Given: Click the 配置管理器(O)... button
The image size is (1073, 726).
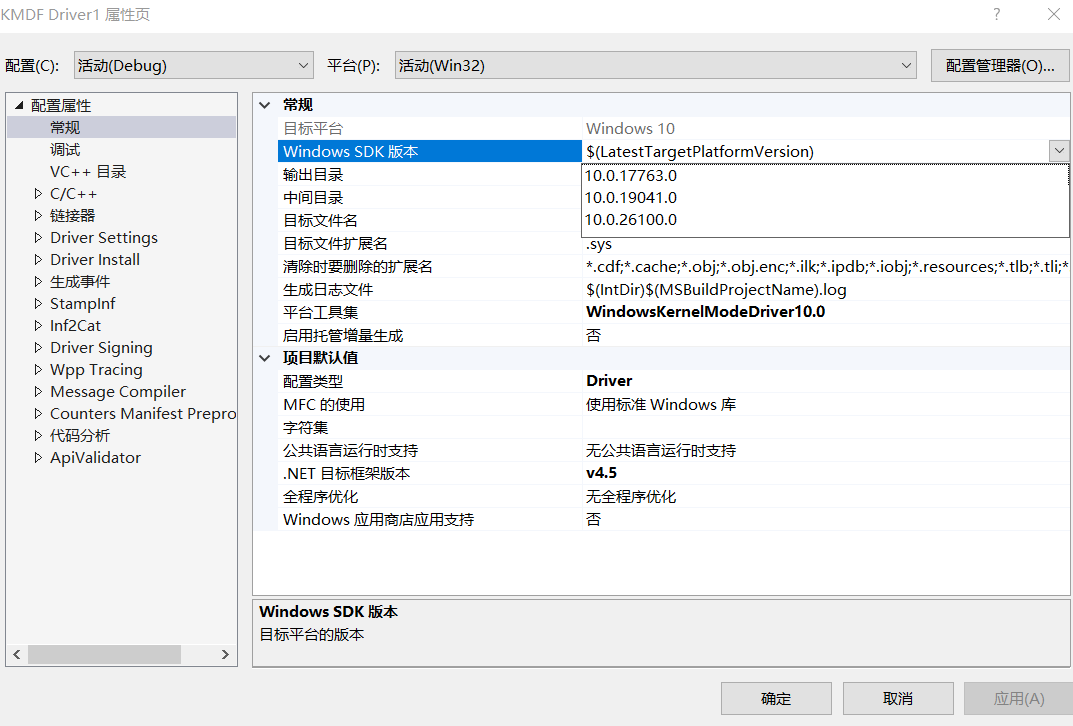Looking at the screenshot, I should point(1000,66).
